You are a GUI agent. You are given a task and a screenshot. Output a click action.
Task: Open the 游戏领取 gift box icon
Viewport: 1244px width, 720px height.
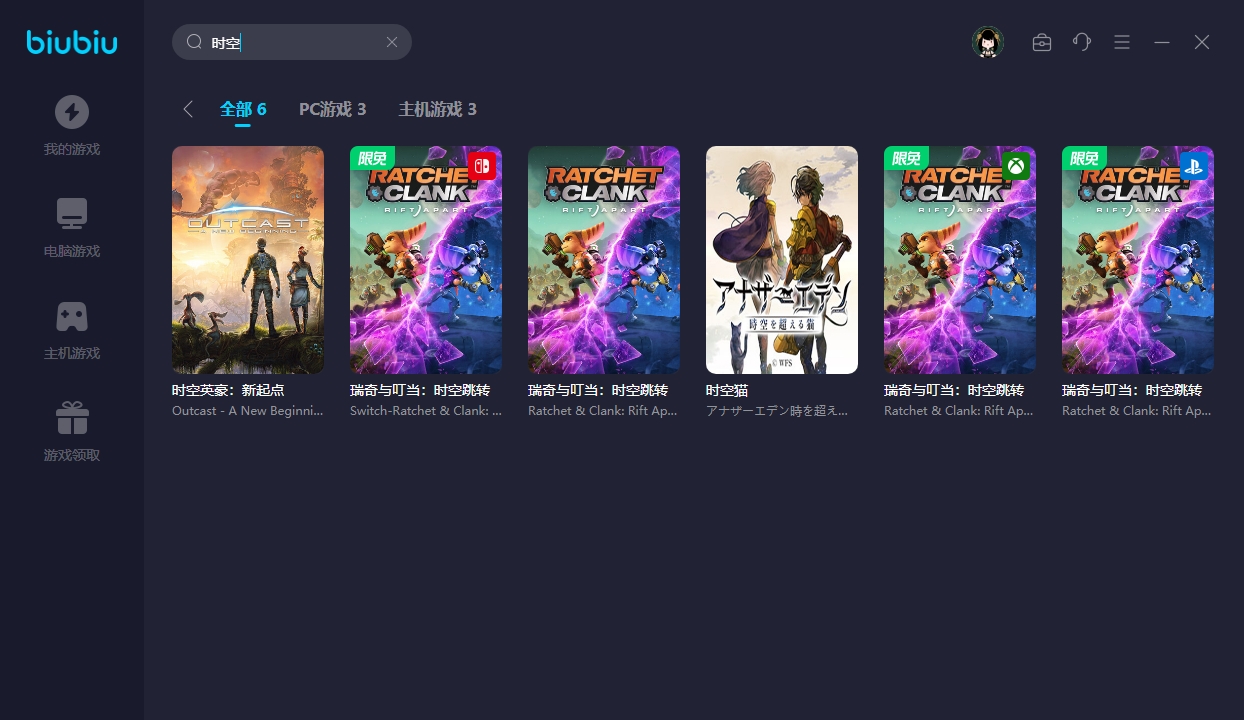click(72, 418)
